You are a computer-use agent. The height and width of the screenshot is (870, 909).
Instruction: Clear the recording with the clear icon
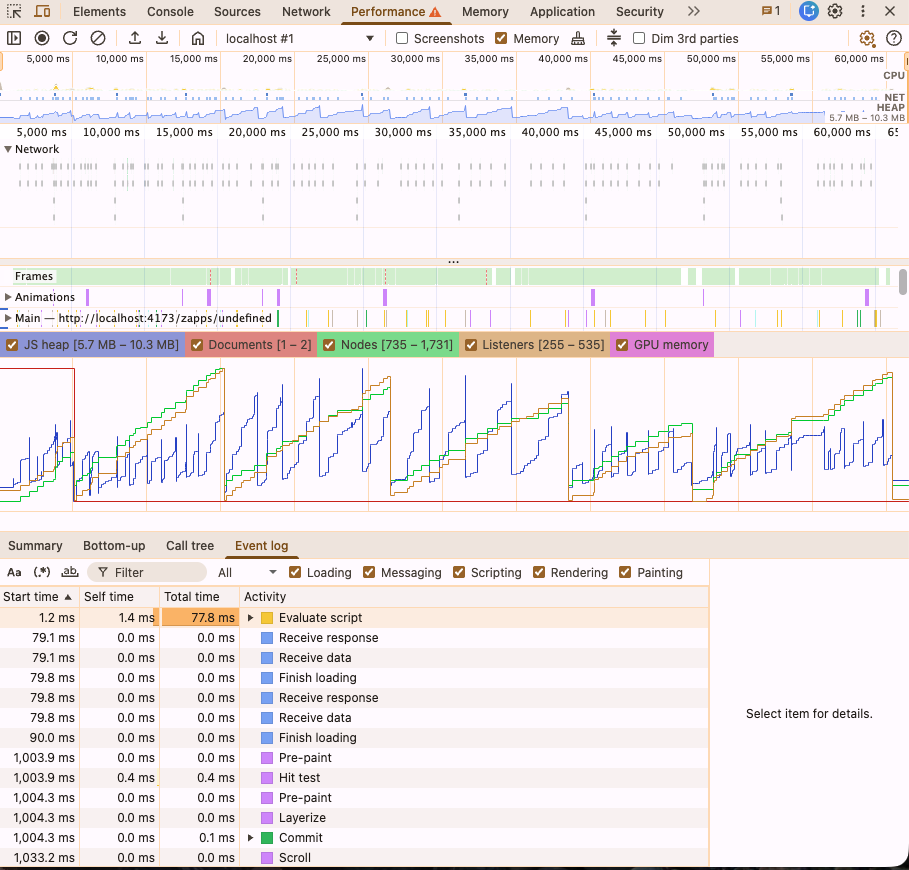(98, 38)
